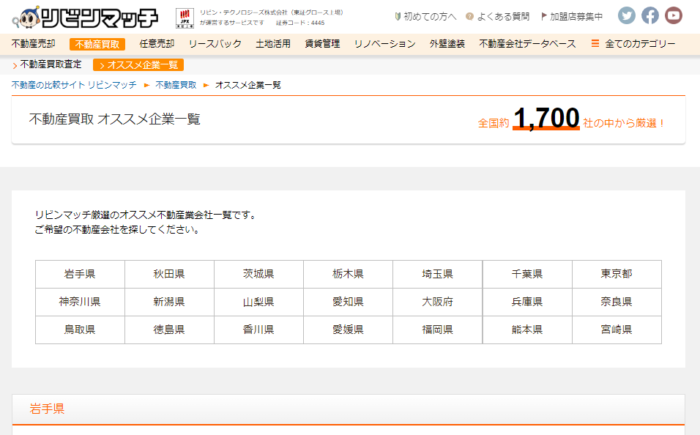Jump to 鳥取県 in prefecture table

80,330
